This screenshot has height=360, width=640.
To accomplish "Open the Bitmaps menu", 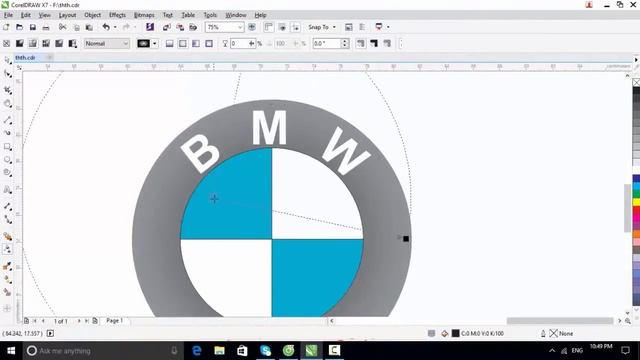I will click(144, 15).
